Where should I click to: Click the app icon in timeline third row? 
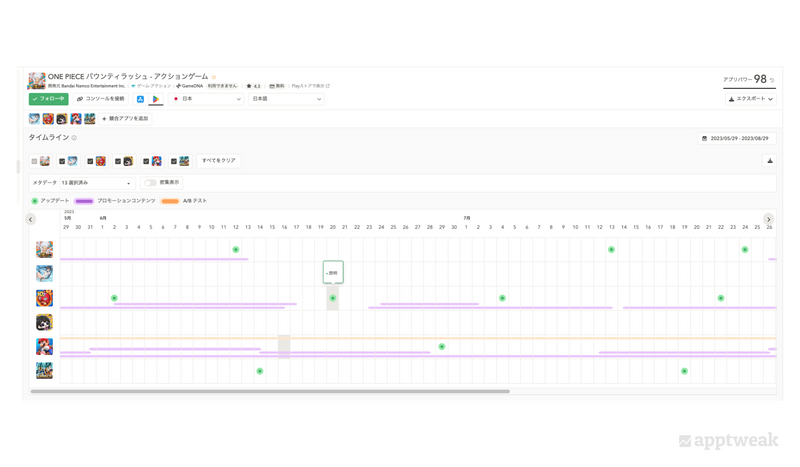[x=44, y=298]
